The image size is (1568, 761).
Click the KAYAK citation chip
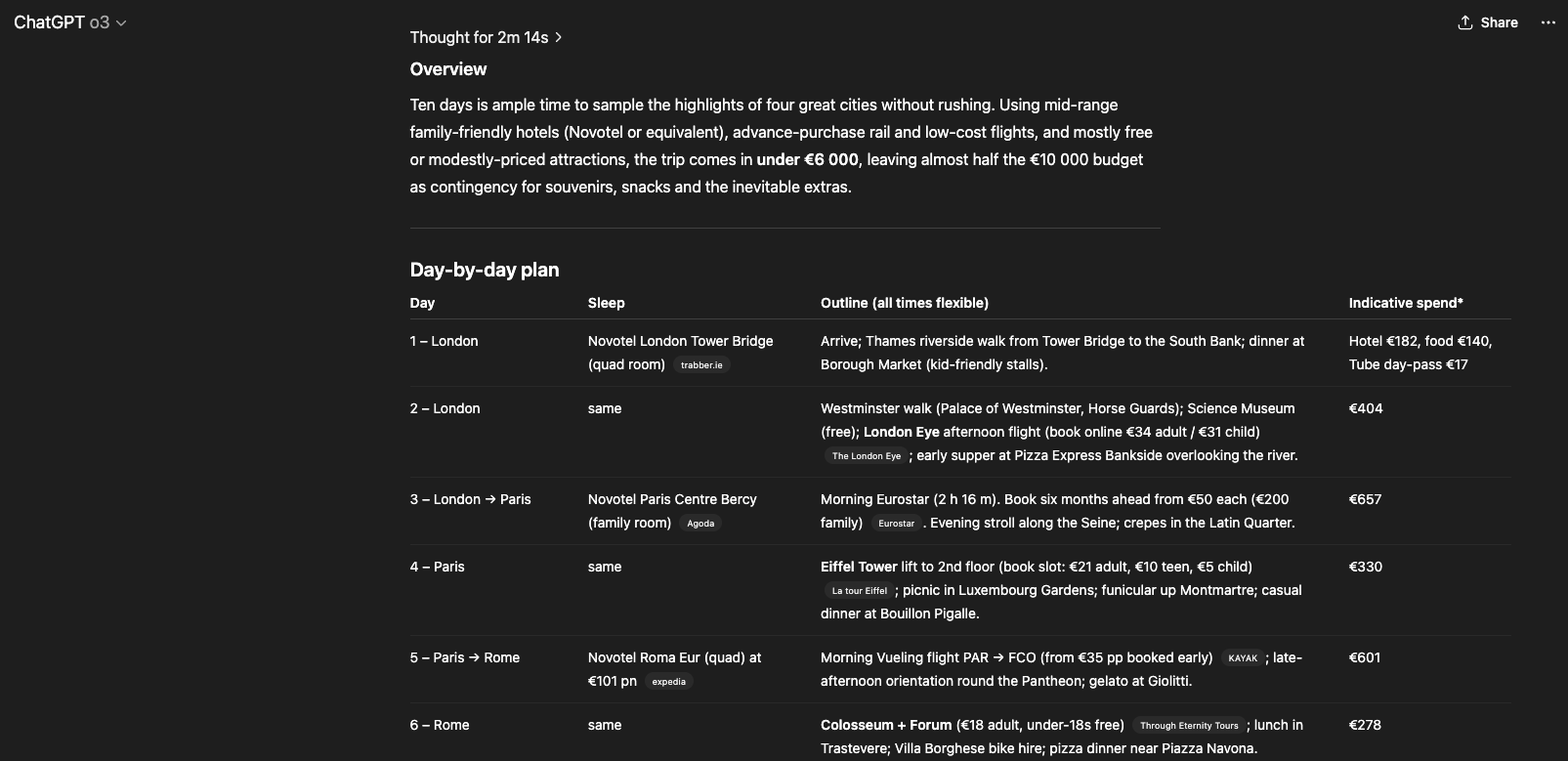click(1243, 658)
